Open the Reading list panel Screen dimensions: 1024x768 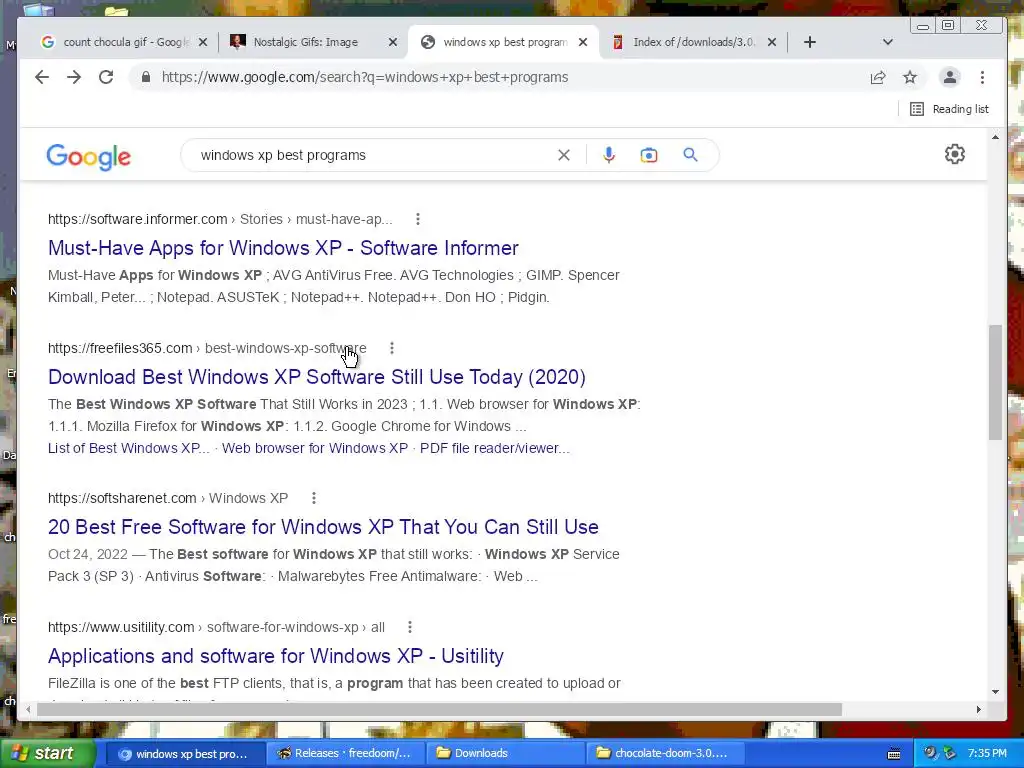click(950, 109)
